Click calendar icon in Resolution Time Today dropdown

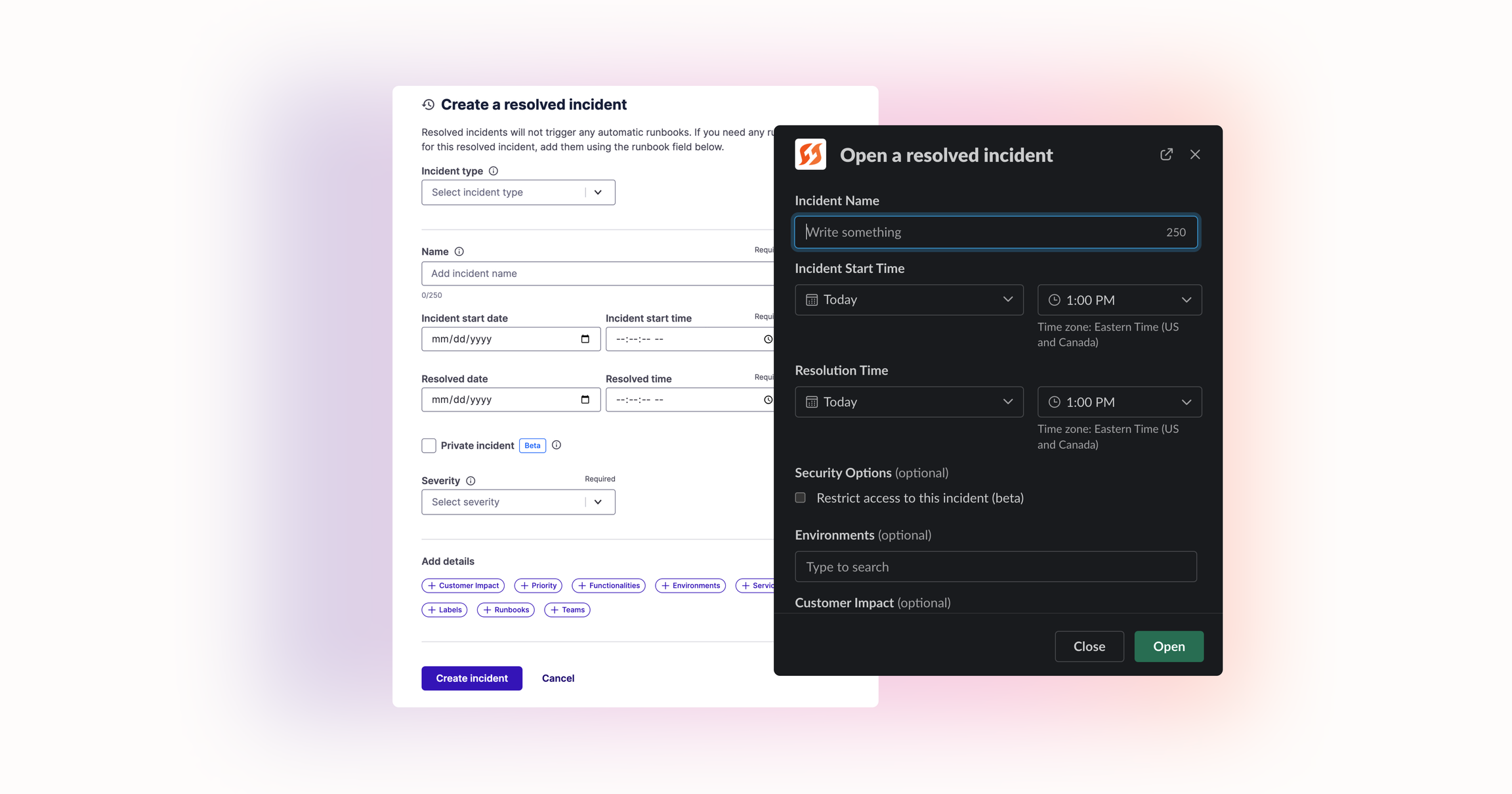(x=812, y=402)
